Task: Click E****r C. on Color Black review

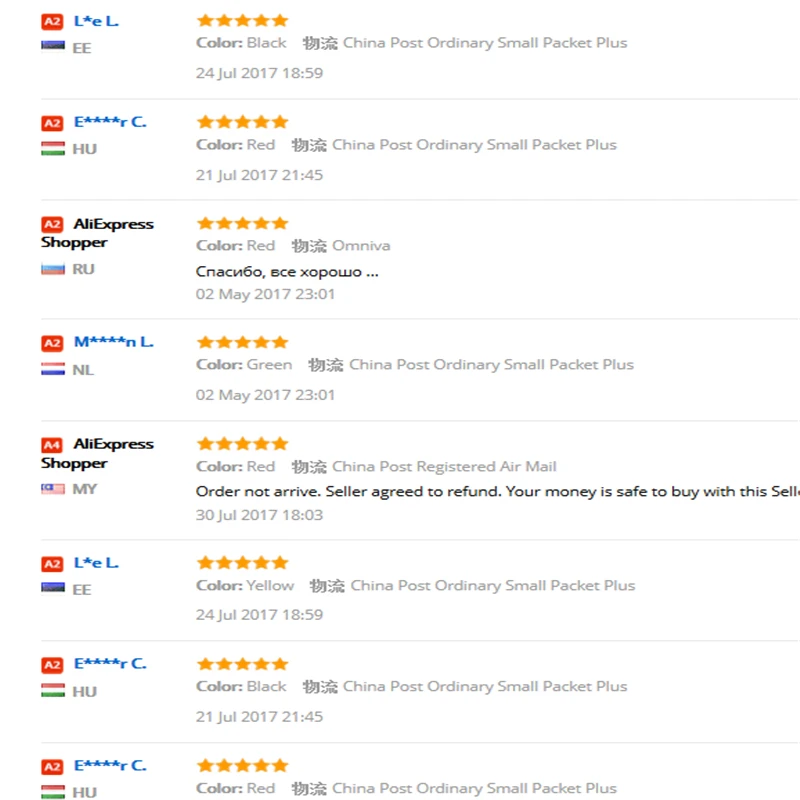Action: pos(110,664)
